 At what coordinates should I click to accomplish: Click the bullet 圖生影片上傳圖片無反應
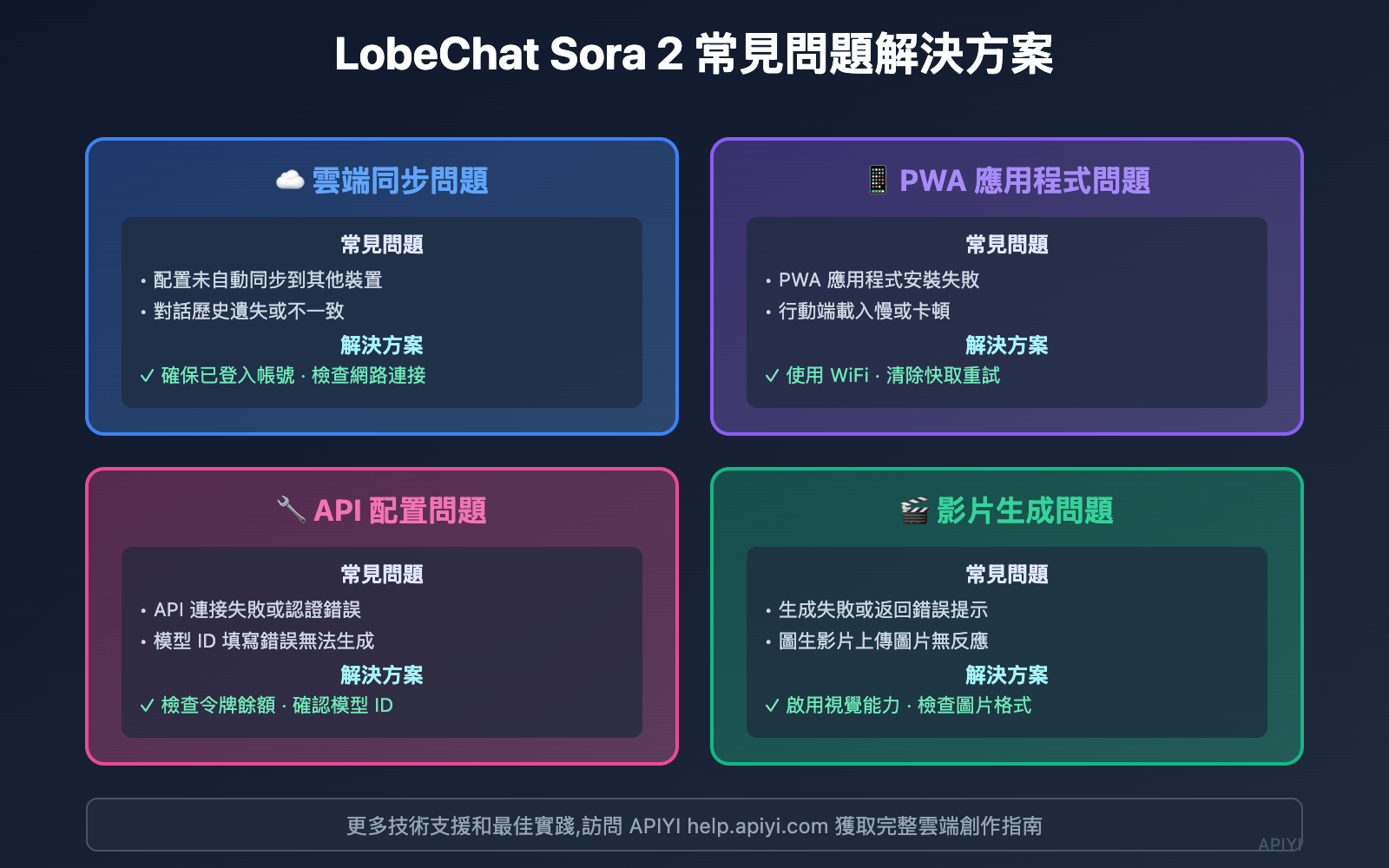(x=883, y=641)
